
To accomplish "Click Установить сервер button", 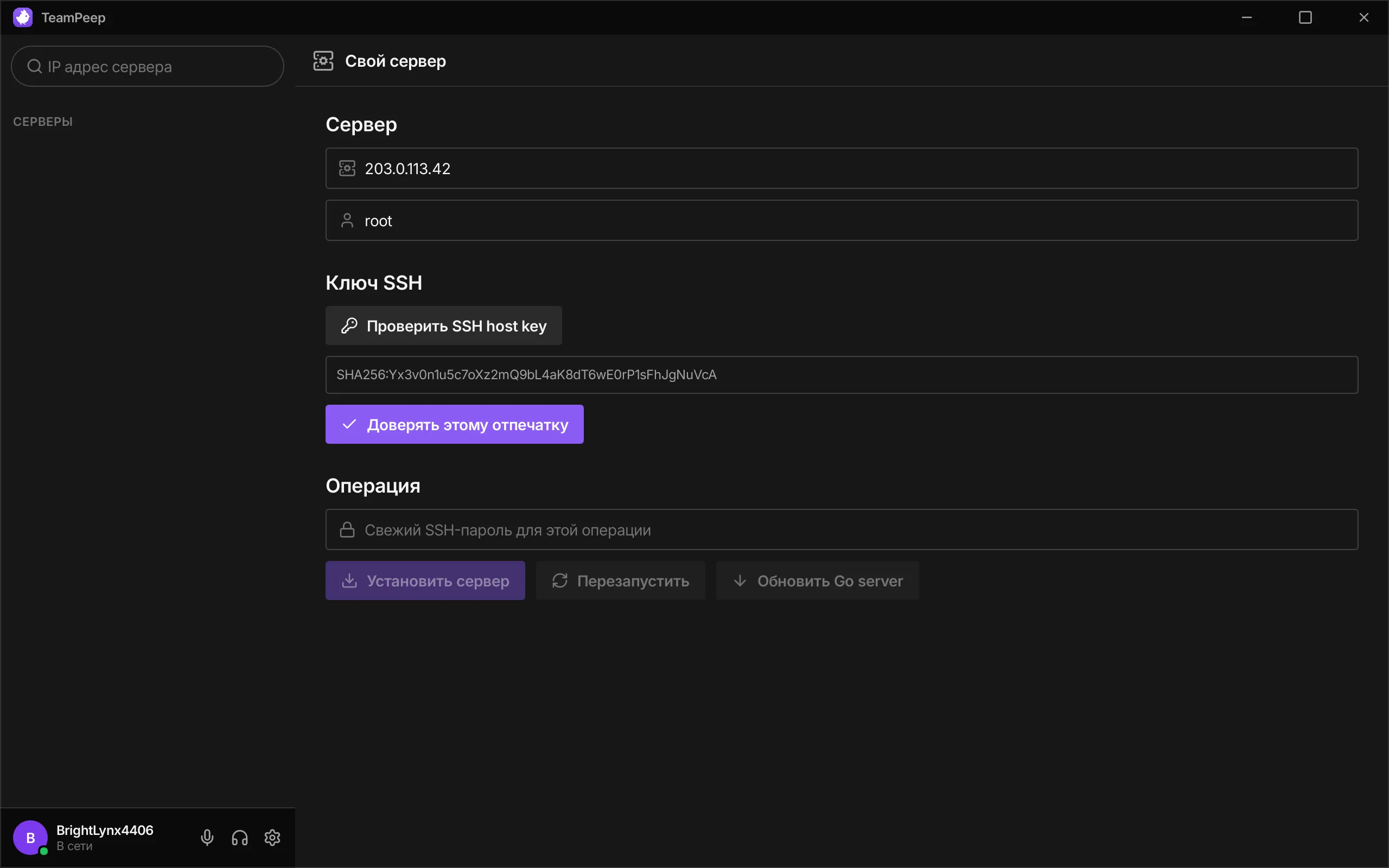I will coord(425,580).
